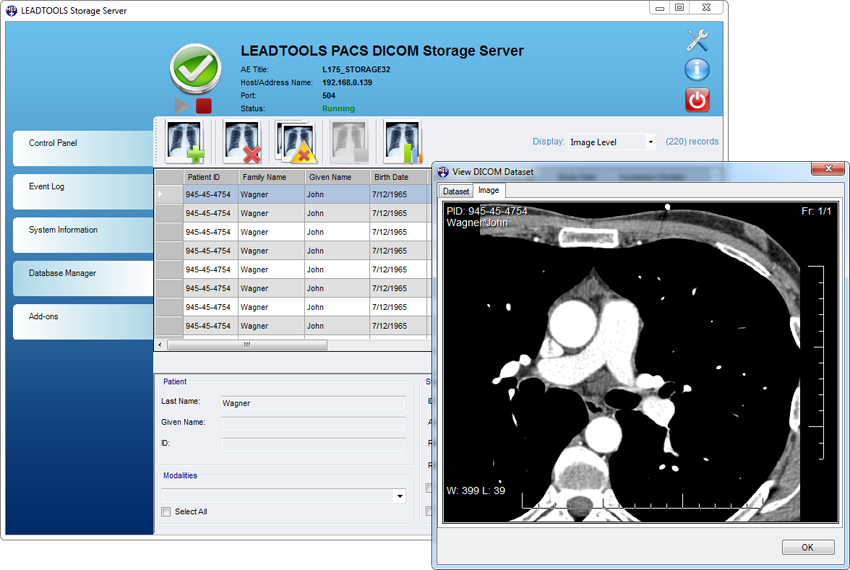The width and height of the screenshot is (850, 570).
Task: Enable the Select All modalities checkbox
Action: click(167, 512)
